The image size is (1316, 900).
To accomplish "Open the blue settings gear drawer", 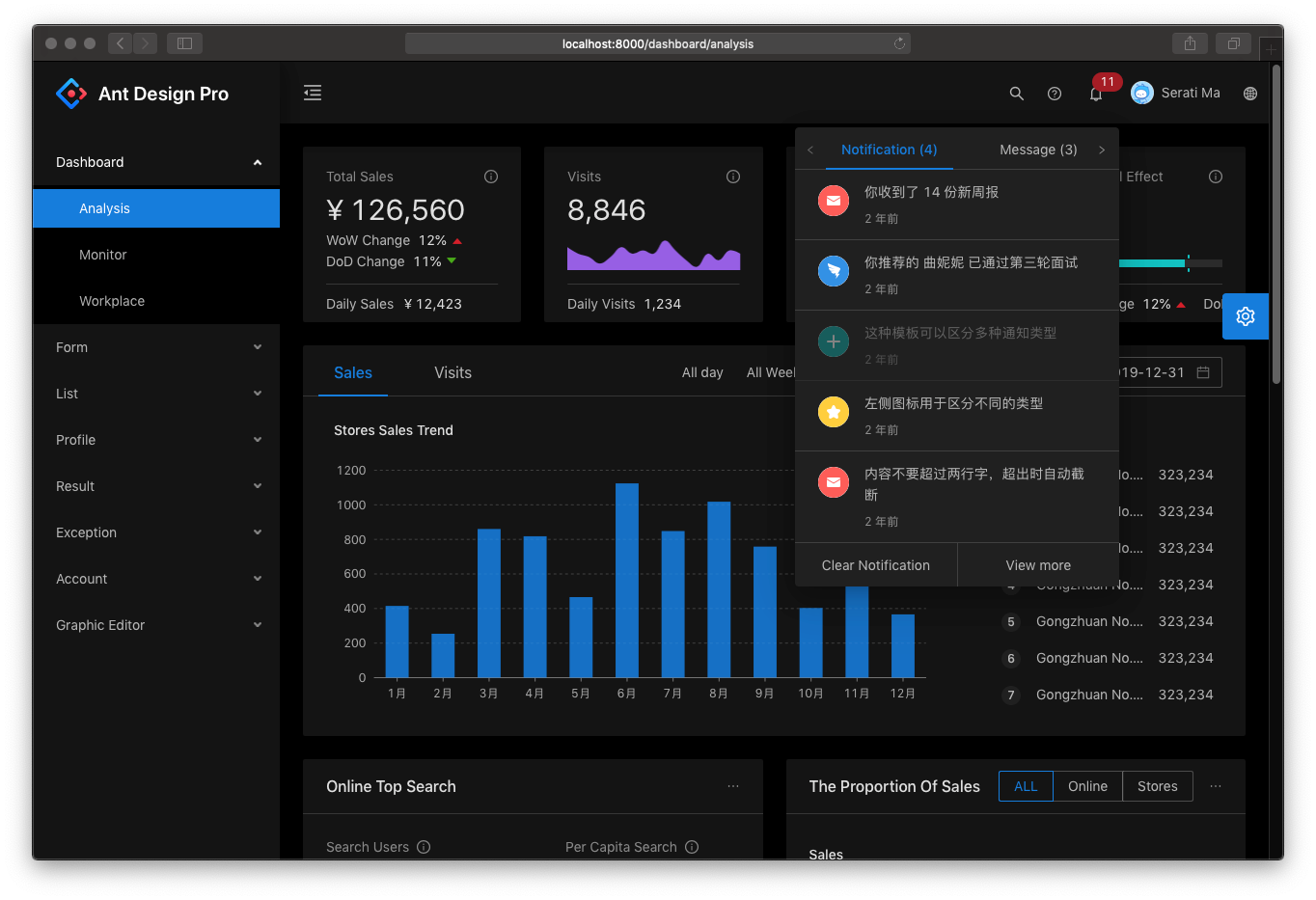I will pos(1245,316).
